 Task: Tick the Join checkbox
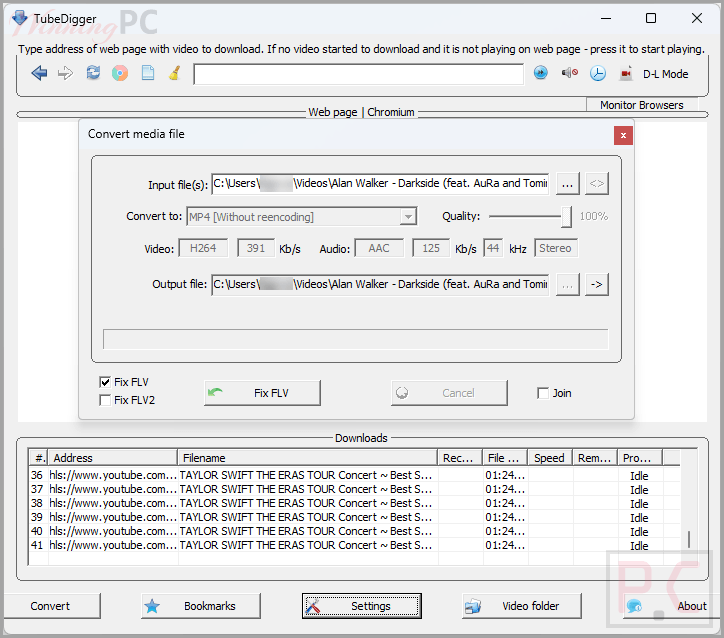tap(543, 393)
